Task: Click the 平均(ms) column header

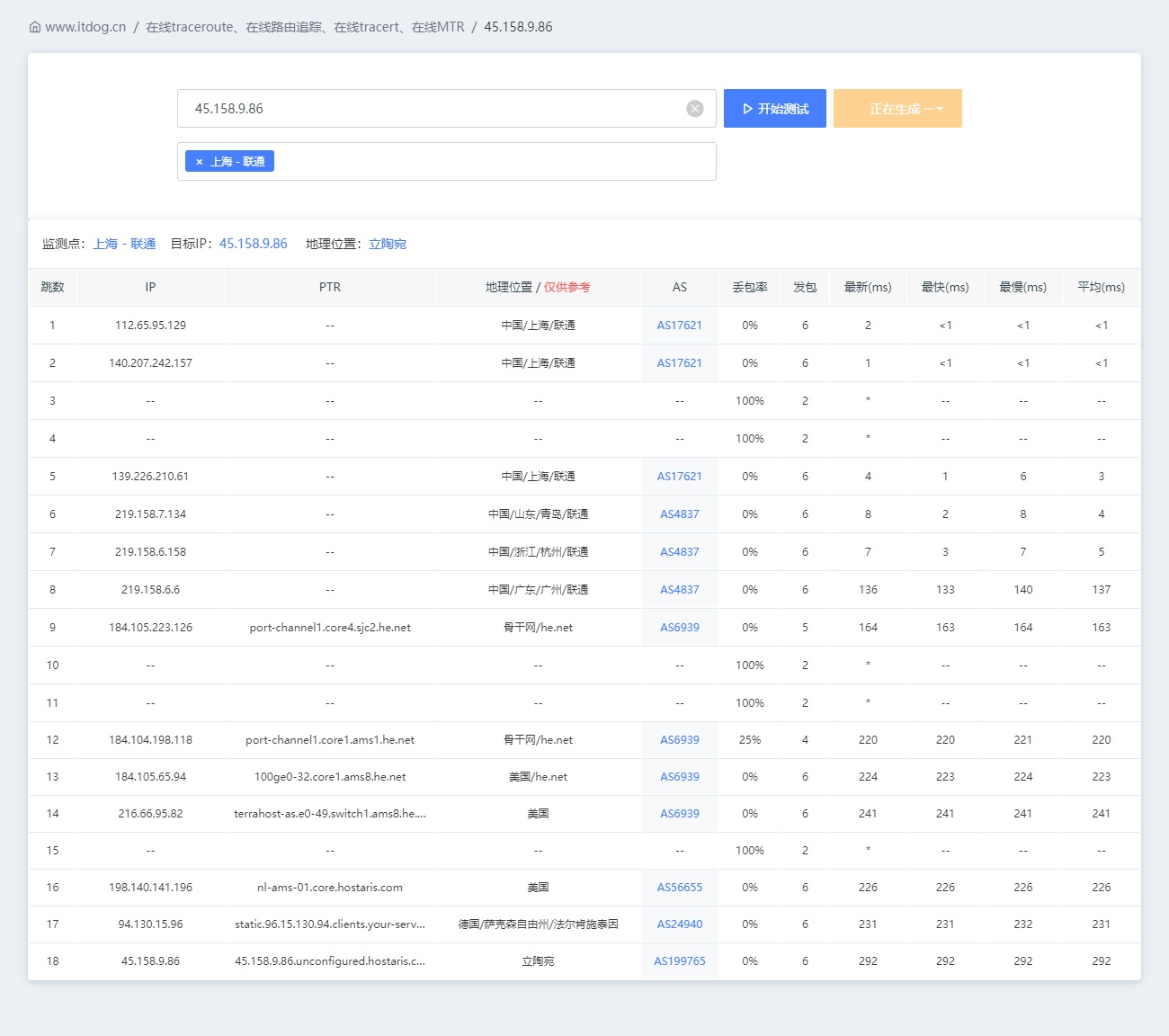Action: pos(1102,288)
